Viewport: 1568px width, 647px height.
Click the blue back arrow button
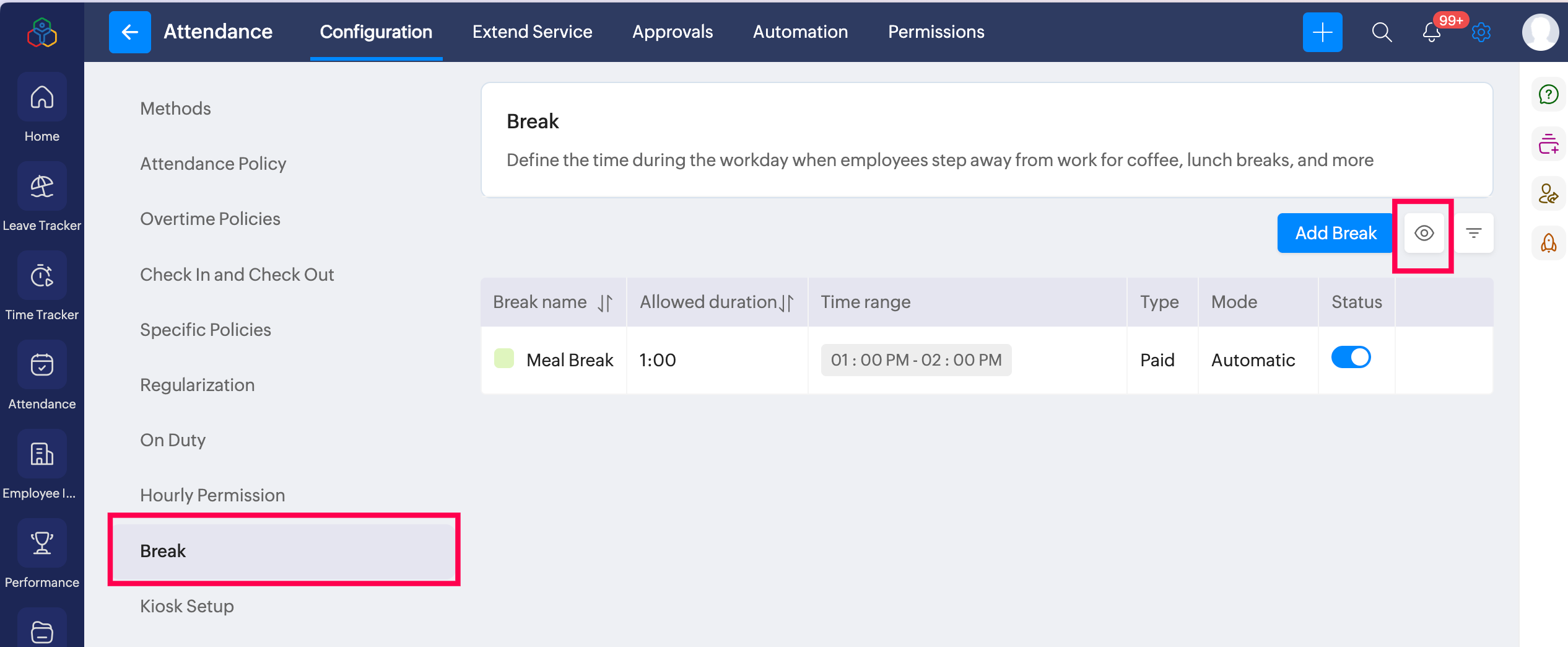point(129,32)
